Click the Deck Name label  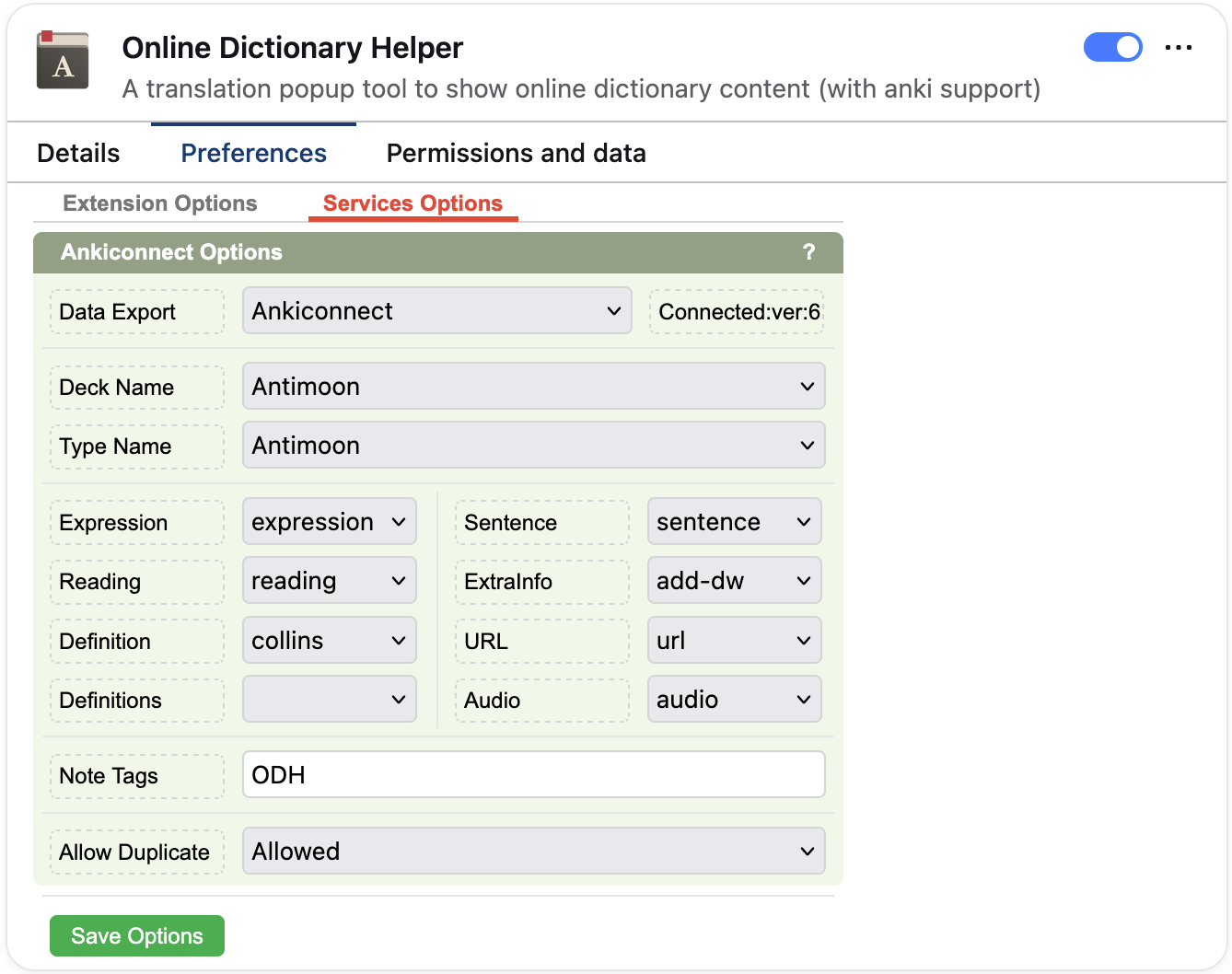point(137,388)
